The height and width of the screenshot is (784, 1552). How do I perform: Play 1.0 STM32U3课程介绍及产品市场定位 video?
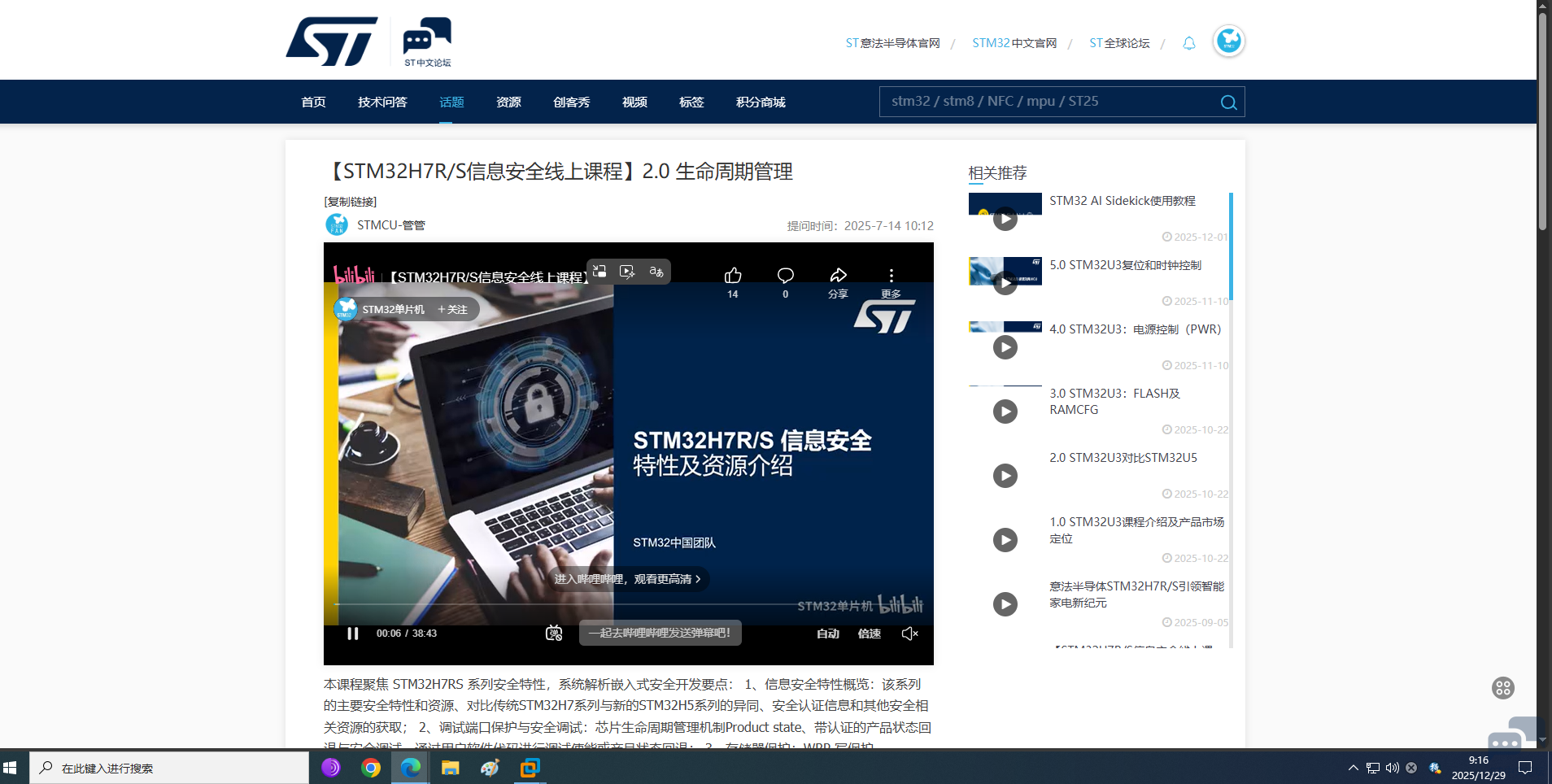point(1005,540)
